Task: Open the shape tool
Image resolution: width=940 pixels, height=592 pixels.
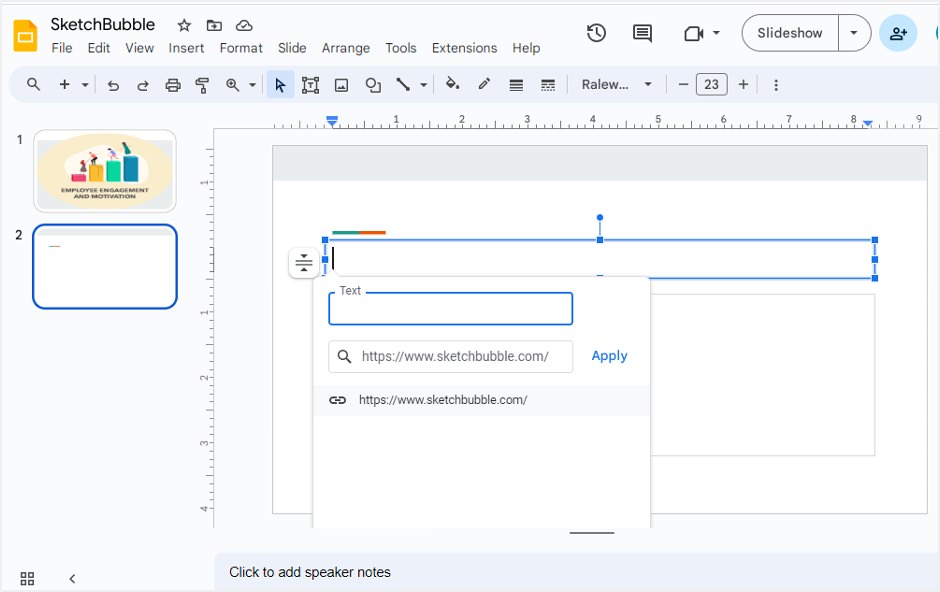Action: coord(373,85)
